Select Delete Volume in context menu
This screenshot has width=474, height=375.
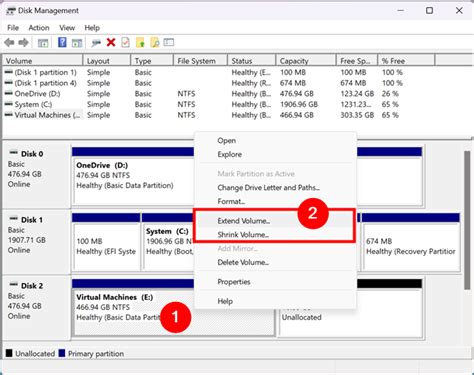243,262
